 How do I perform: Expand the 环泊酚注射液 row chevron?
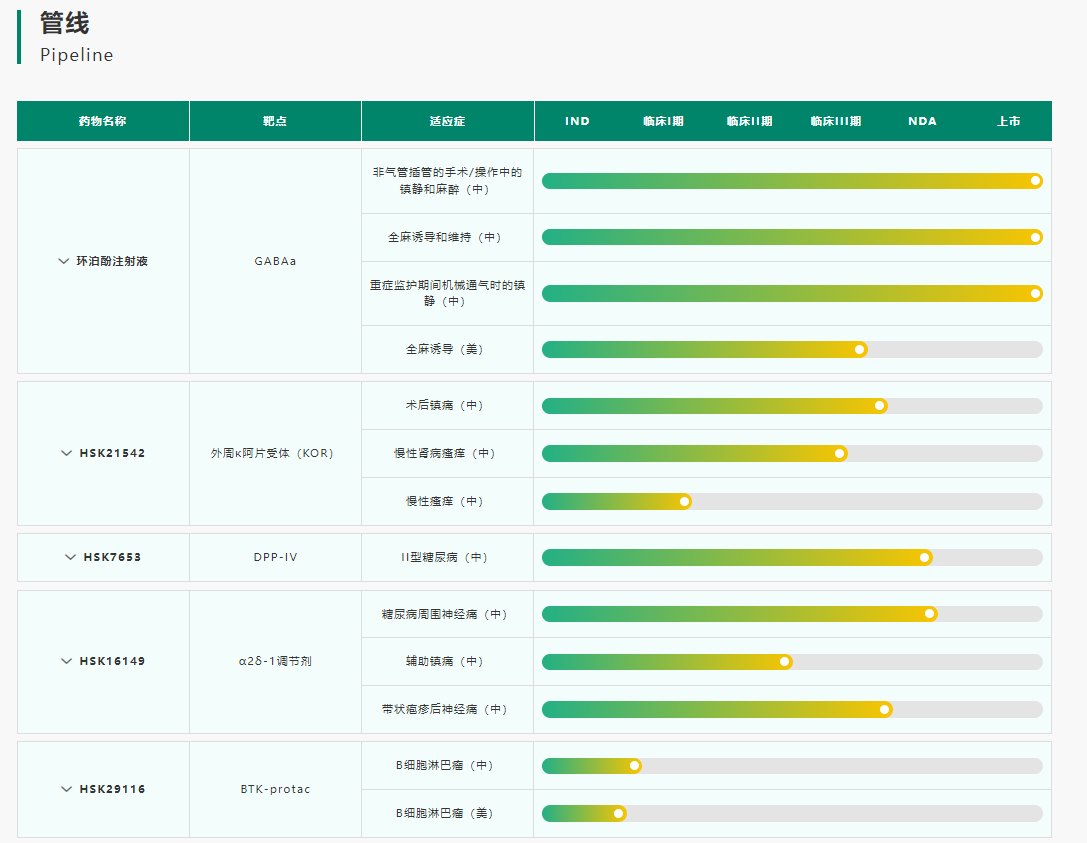64,261
